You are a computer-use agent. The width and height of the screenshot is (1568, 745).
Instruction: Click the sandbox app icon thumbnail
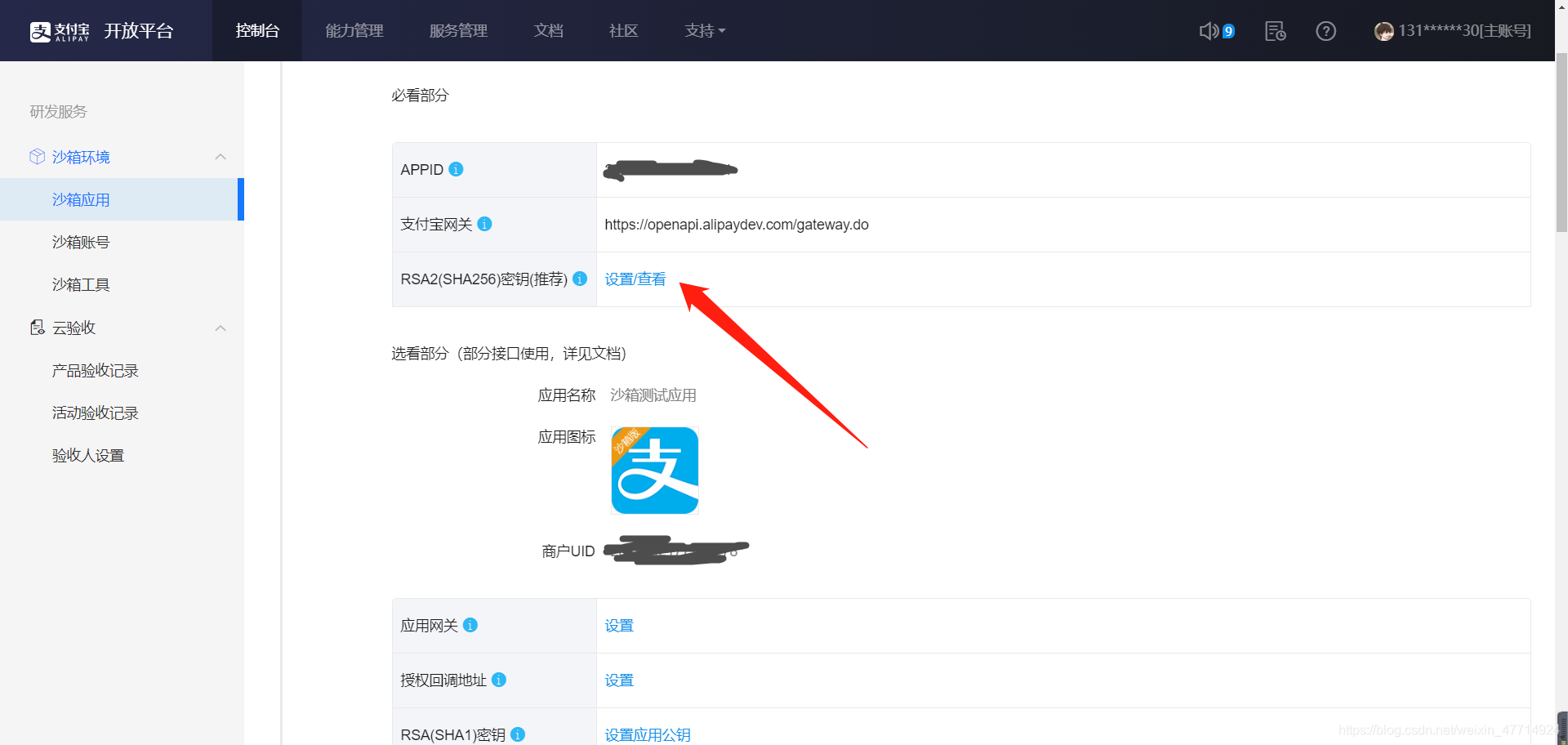(x=655, y=471)
